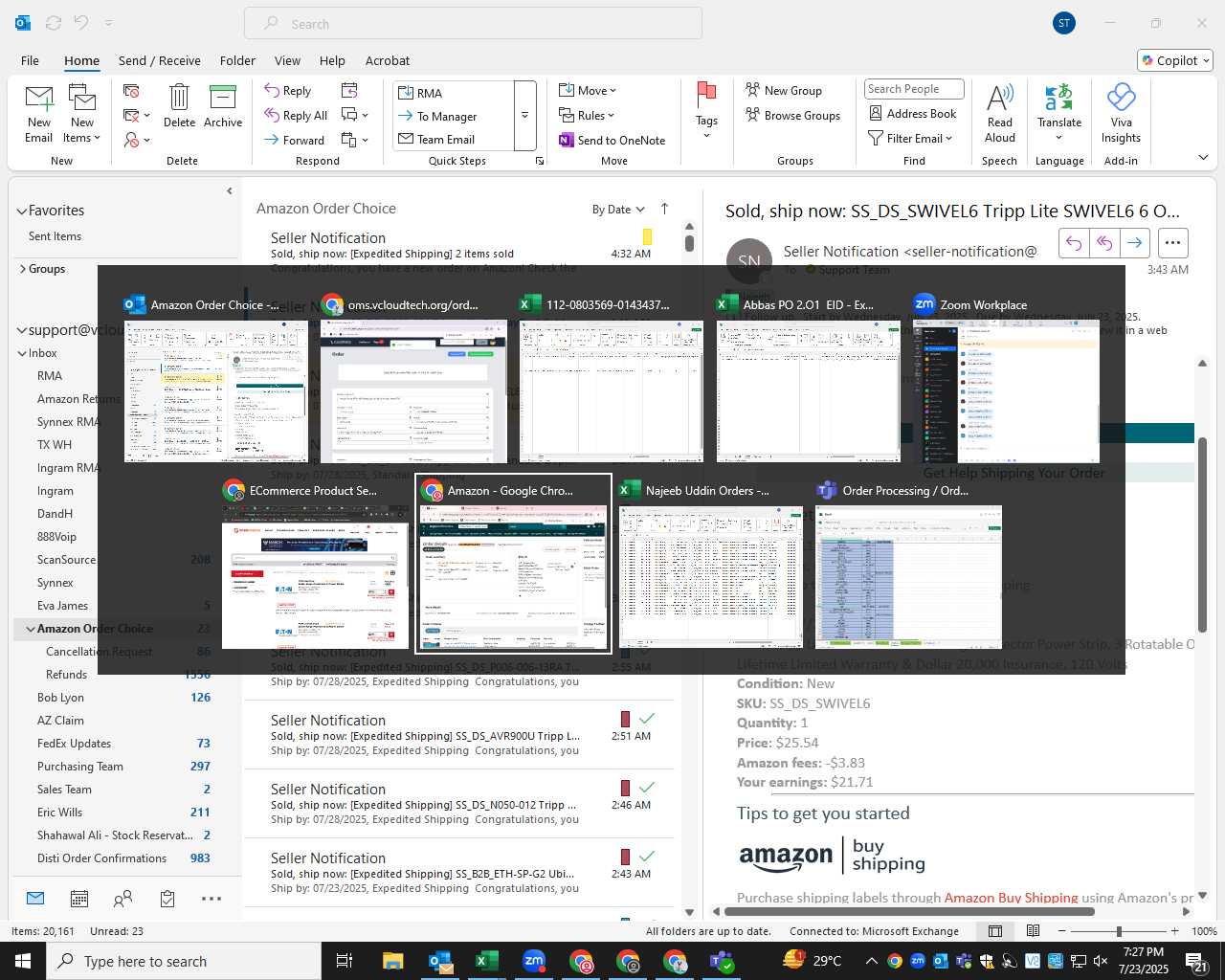Click Send to OneNote
Image resolution: width=1225 pixels, height=980 pixels.
pyautogui.click(x=612, y=141)
